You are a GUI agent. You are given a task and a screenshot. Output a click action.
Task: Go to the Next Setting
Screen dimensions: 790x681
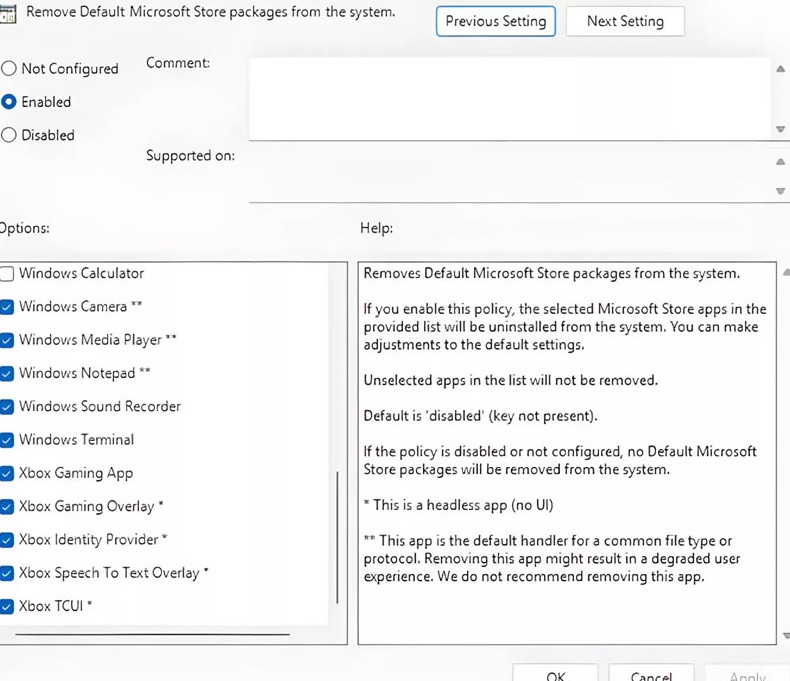625,21
